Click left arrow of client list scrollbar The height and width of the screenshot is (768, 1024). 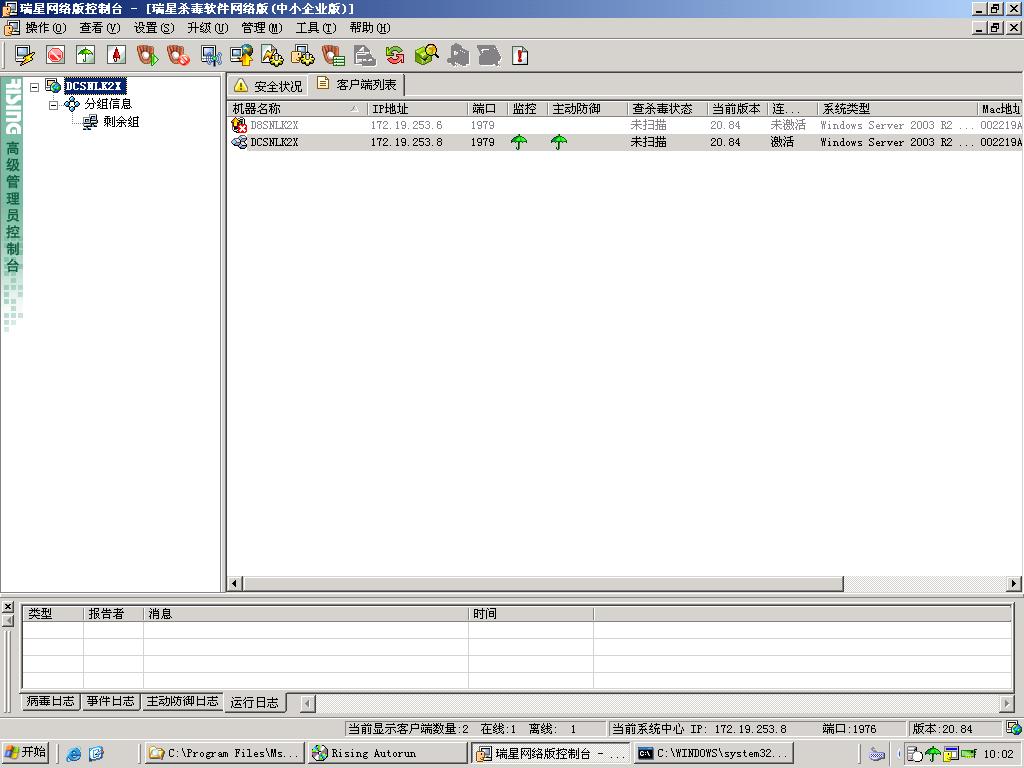235,583
